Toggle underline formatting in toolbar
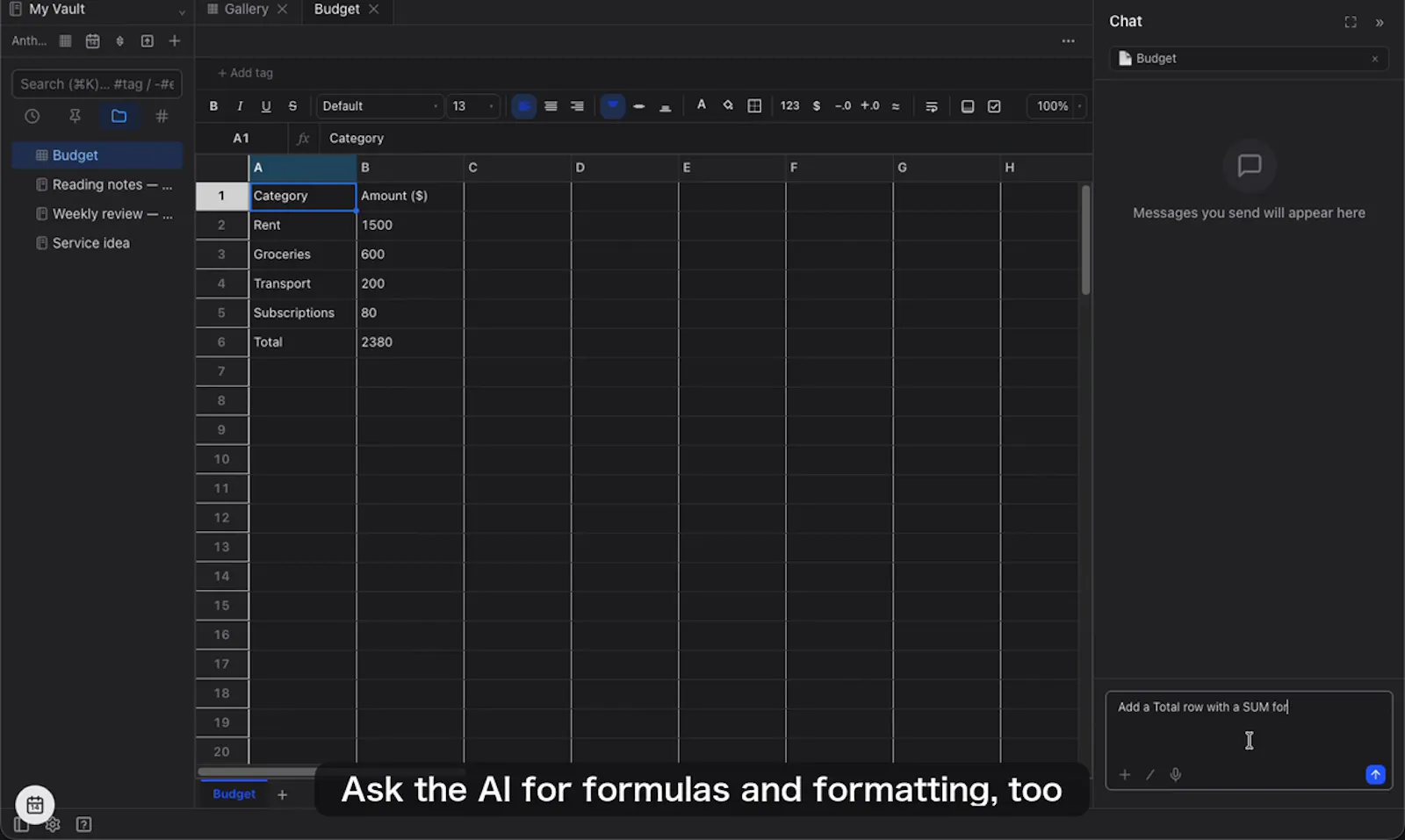 266,106
